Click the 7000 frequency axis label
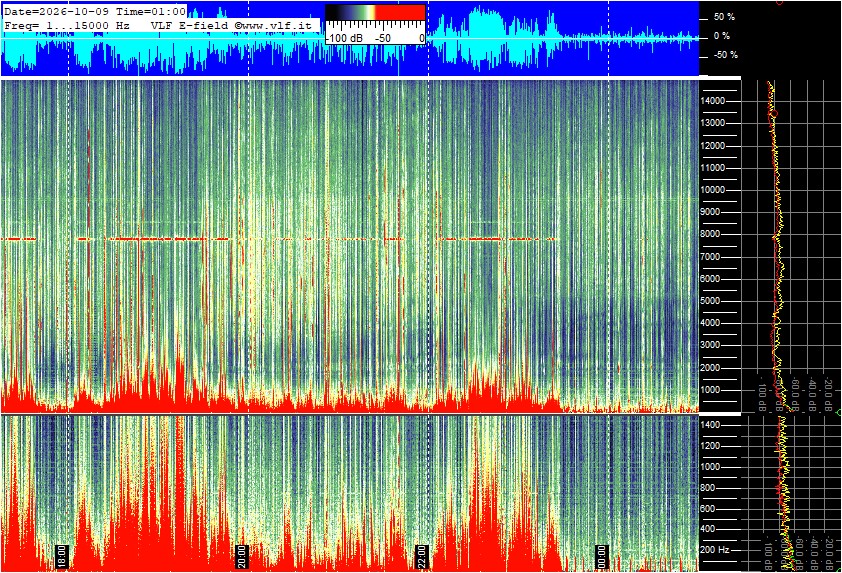This screenshot has width=842, height=573. tap(711, 257)
